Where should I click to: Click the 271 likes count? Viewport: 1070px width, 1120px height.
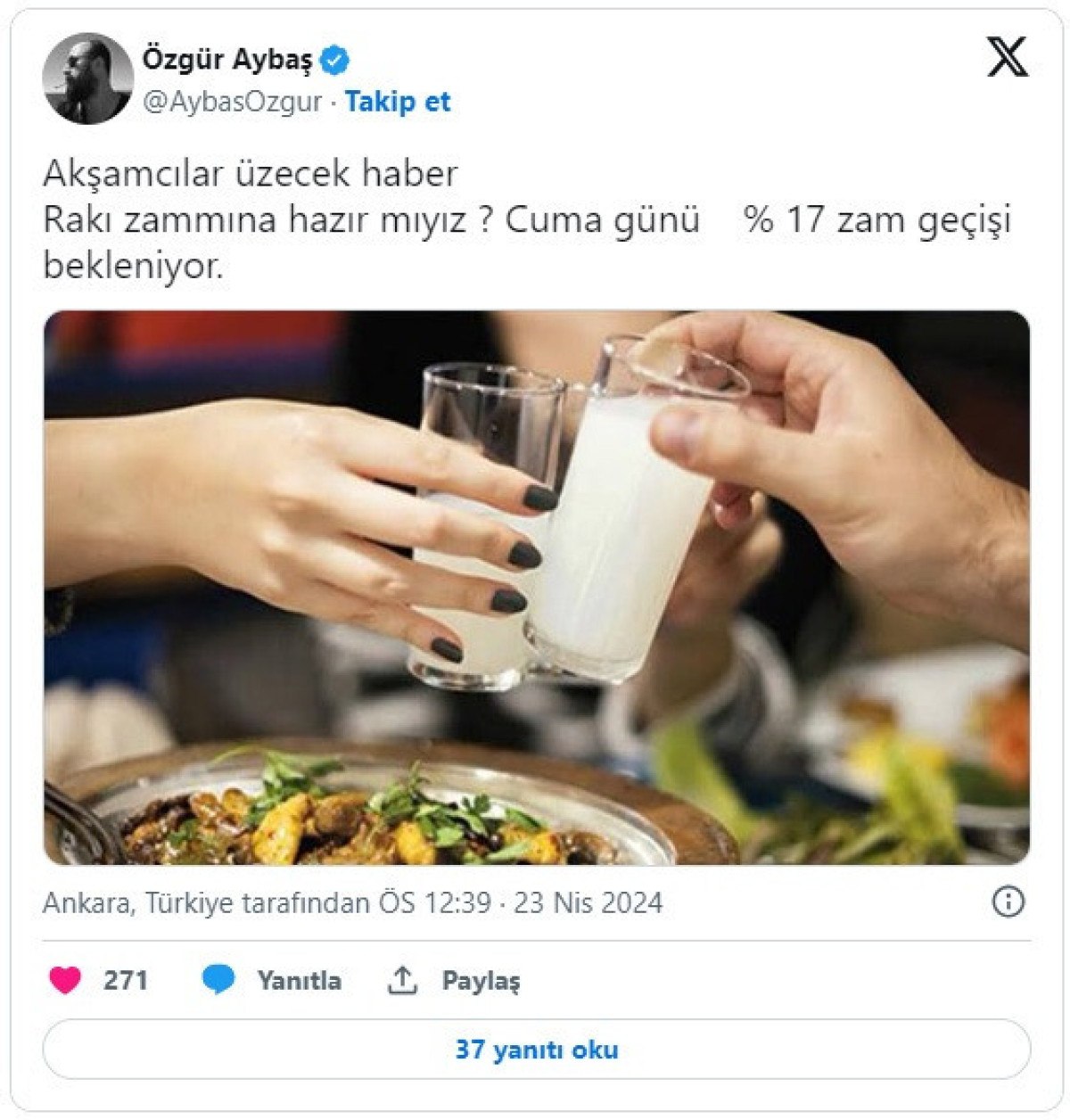126,980
